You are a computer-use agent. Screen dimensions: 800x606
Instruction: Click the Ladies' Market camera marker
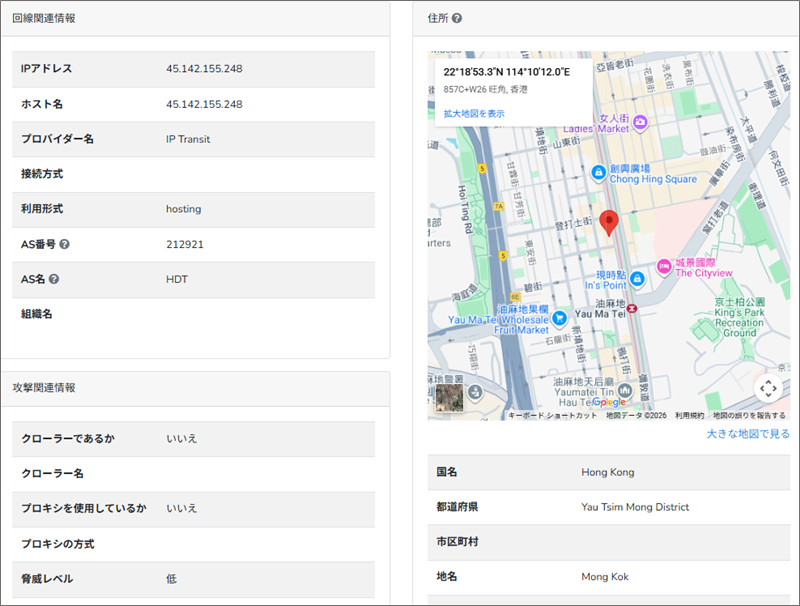pyautogui.click(x=641, y=122)
